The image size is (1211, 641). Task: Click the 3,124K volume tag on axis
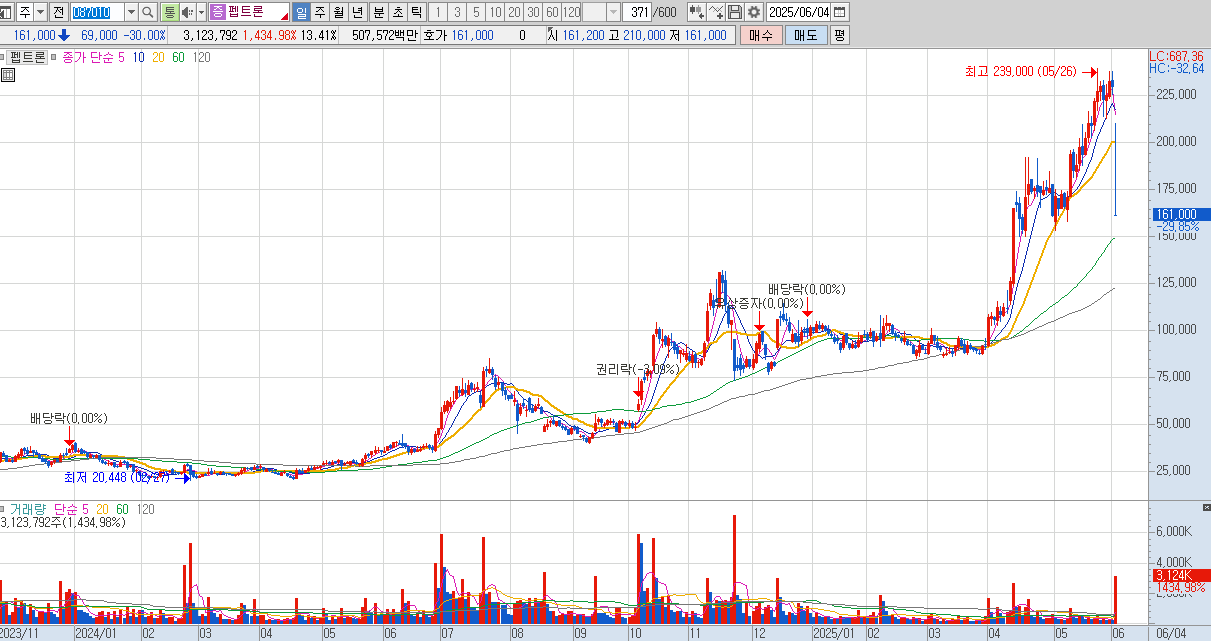[1180, 576]
